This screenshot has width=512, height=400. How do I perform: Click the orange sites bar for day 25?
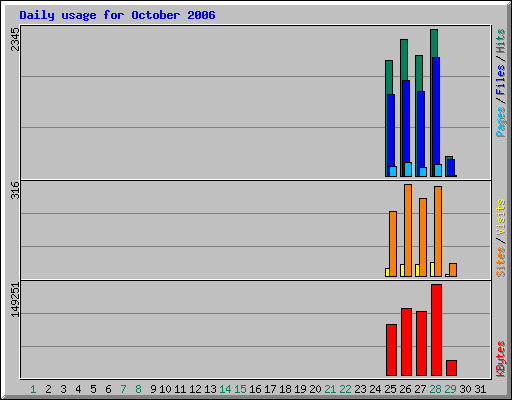pos(393,244)
